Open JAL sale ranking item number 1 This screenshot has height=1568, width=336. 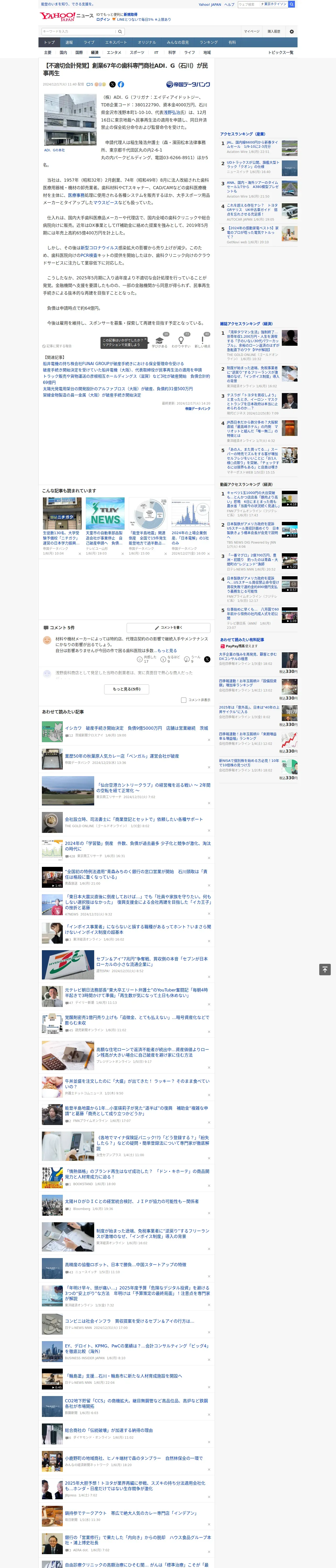tap(253, 144)
